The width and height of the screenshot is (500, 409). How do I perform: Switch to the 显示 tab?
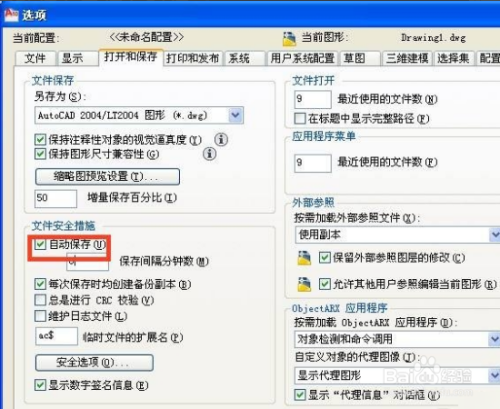pyautogui.click(x=72, y=58)
